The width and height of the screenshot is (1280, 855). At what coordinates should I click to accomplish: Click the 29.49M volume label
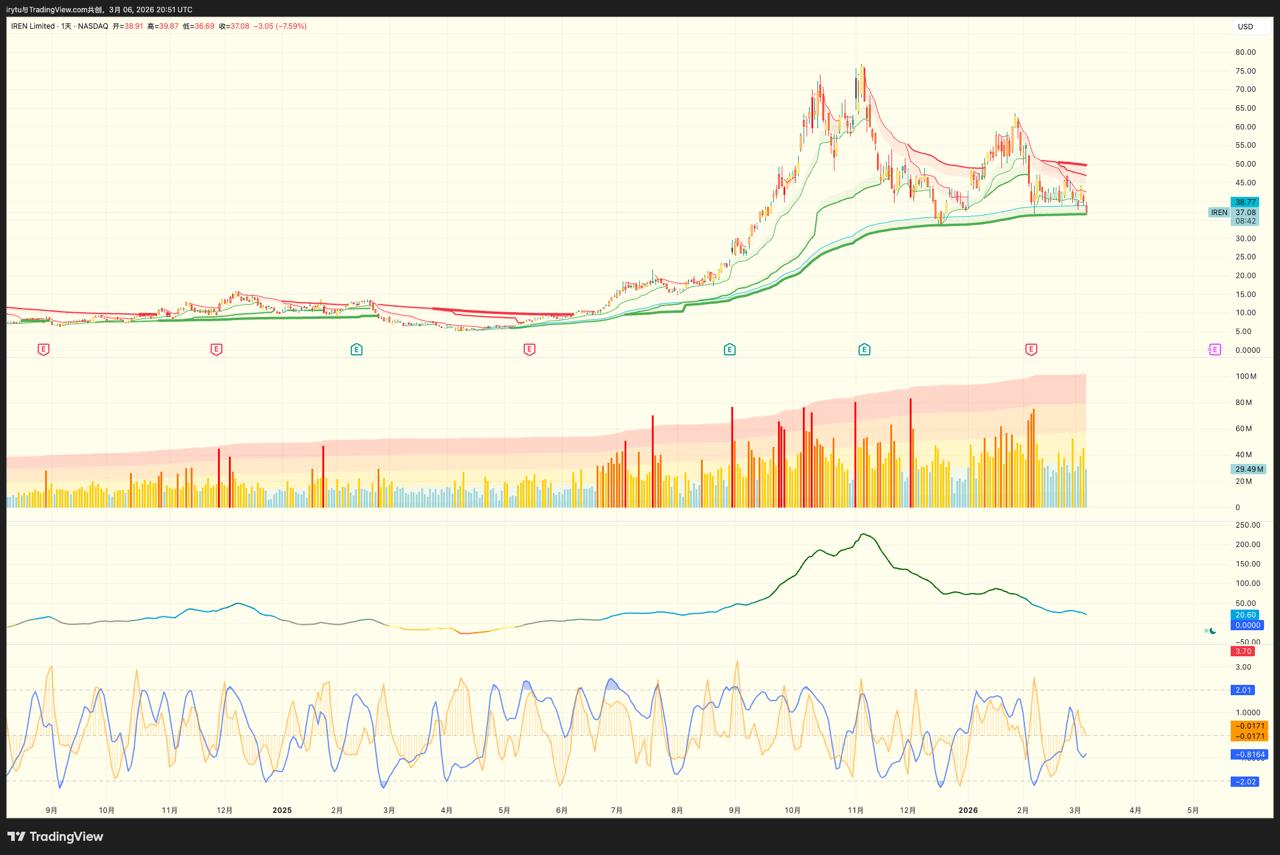click(1245, 468)
